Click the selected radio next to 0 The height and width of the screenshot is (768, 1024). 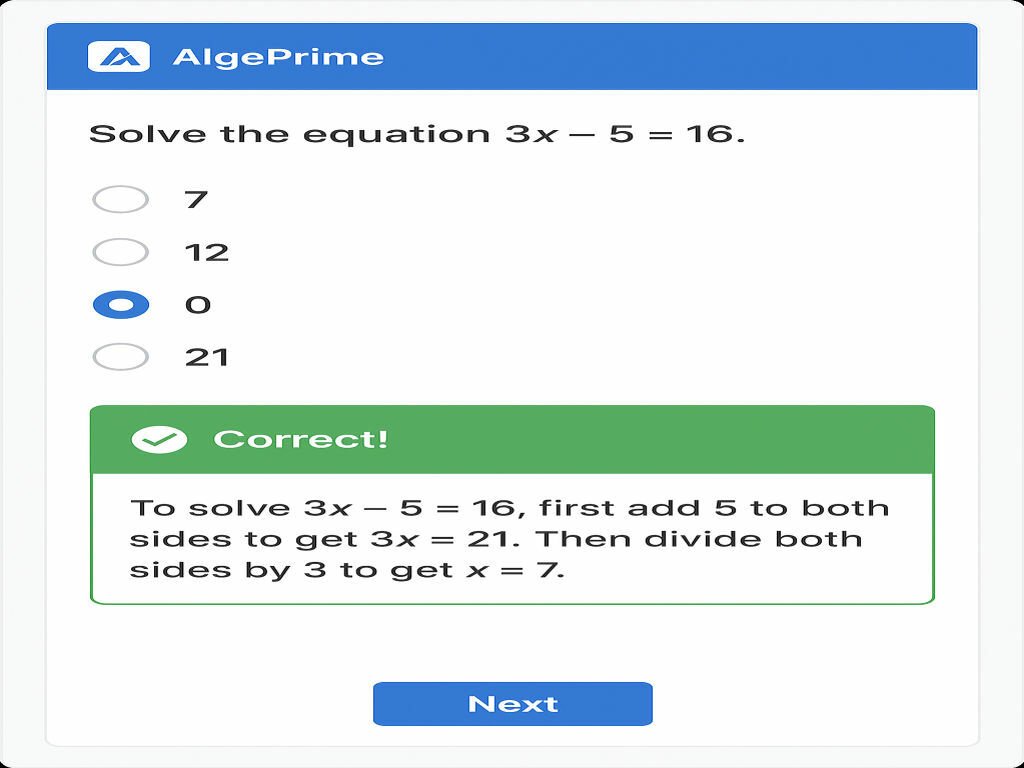[x=120, y=304]
